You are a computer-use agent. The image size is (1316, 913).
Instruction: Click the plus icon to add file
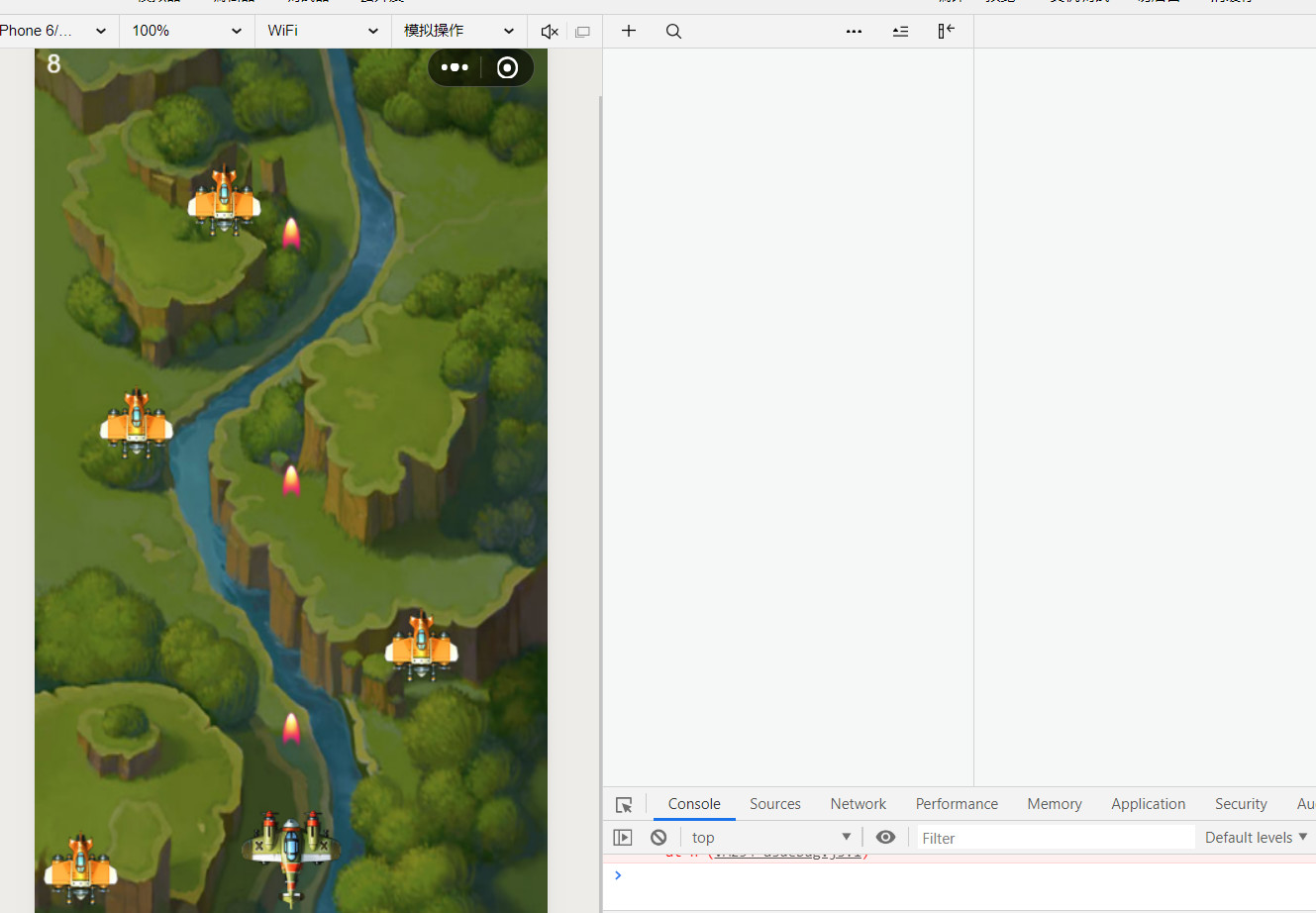(628, 31)
